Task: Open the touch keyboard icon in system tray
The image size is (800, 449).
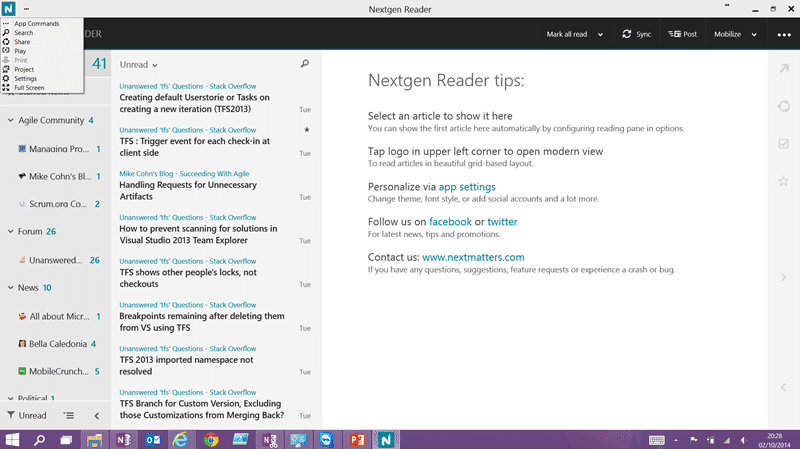Action: 656,440
